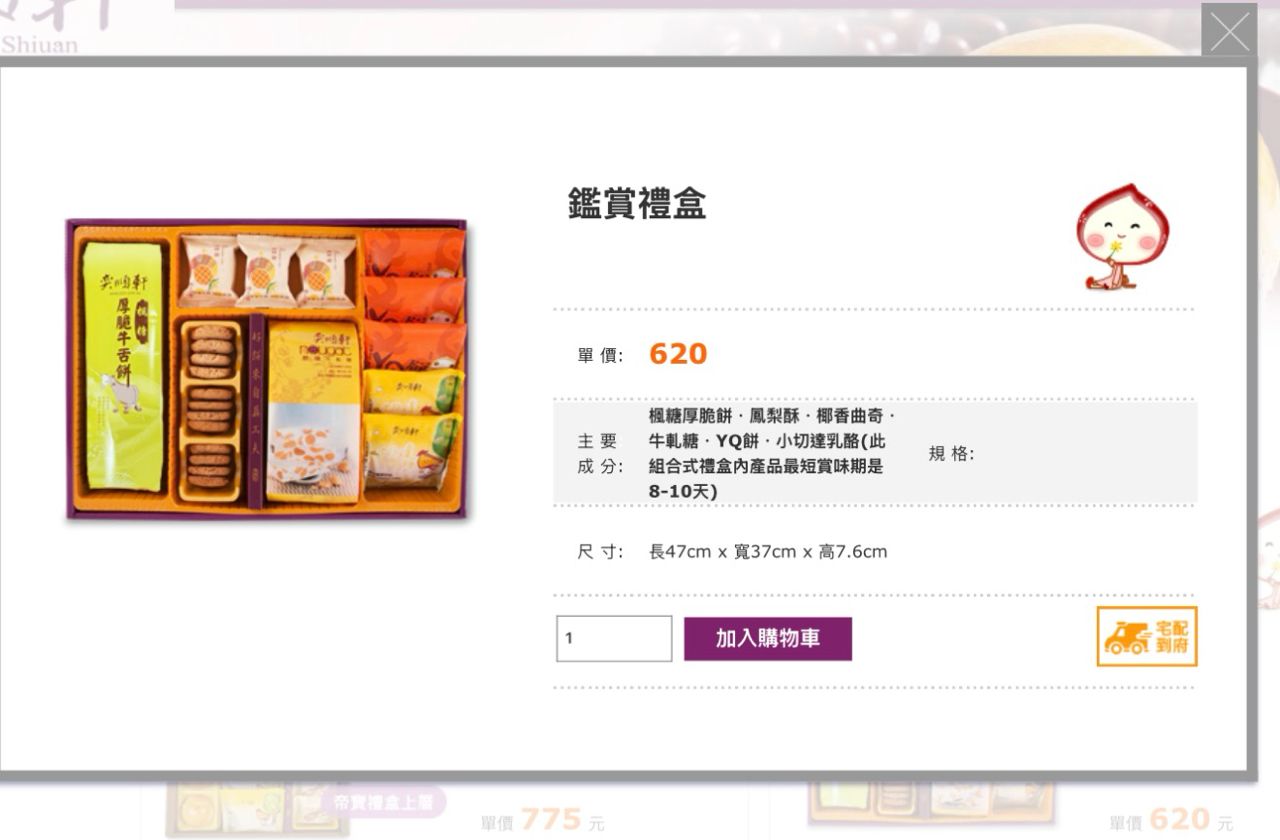Click the 主要成分 ingredients description text
The height and width of the screenshot is (840, 1280).
pyautogui.click(x=772, y=453)
